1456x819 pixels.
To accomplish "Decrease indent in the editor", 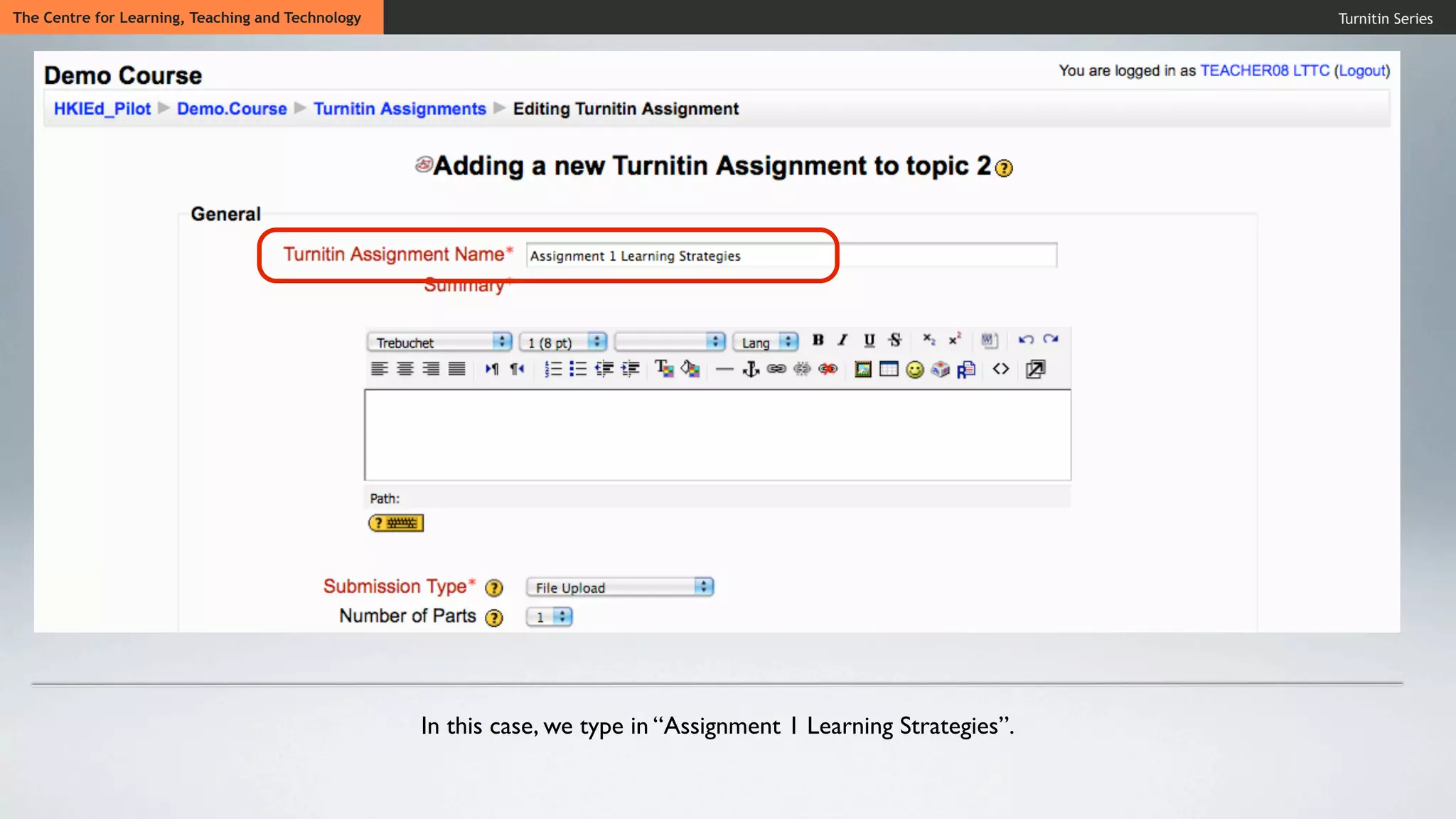I will pos(604,368).
